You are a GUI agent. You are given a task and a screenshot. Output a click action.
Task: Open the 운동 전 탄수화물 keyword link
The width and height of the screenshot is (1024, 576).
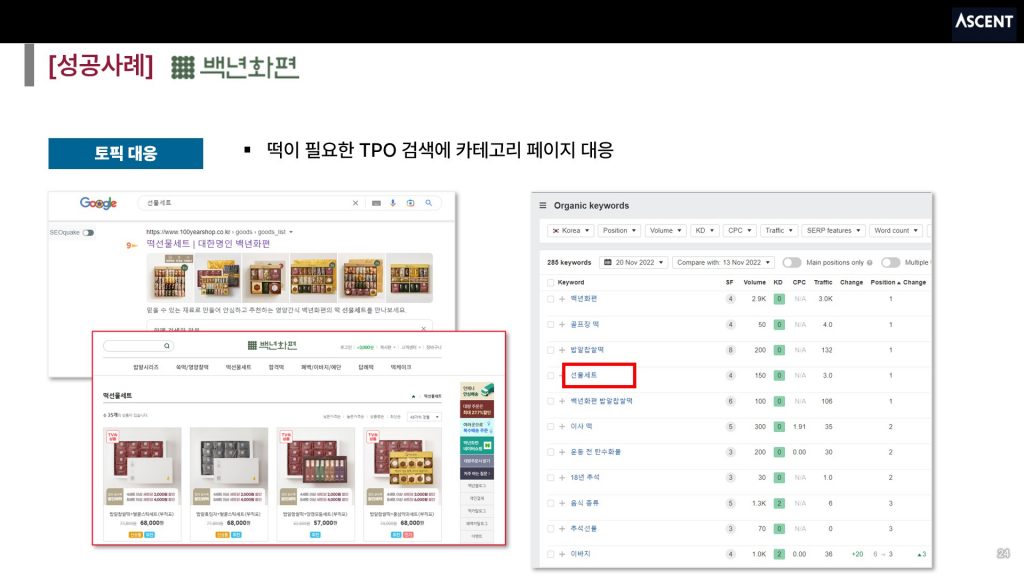coord(596,452)
